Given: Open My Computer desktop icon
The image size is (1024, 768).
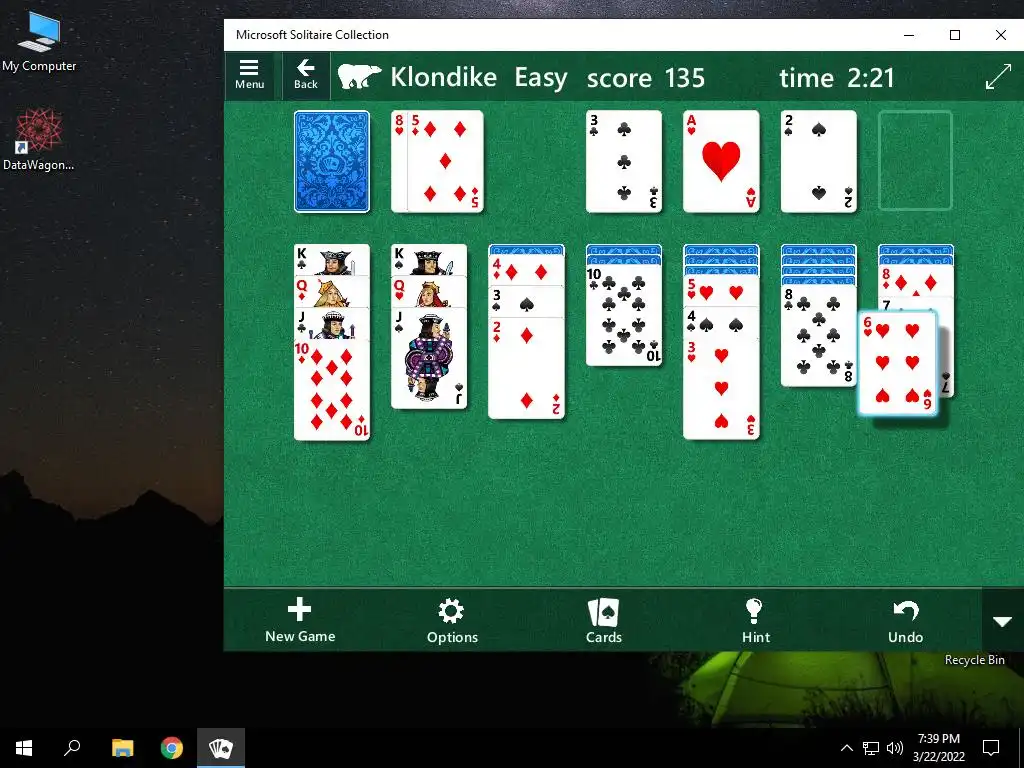Looking at the screenshot, I should 39,42.
